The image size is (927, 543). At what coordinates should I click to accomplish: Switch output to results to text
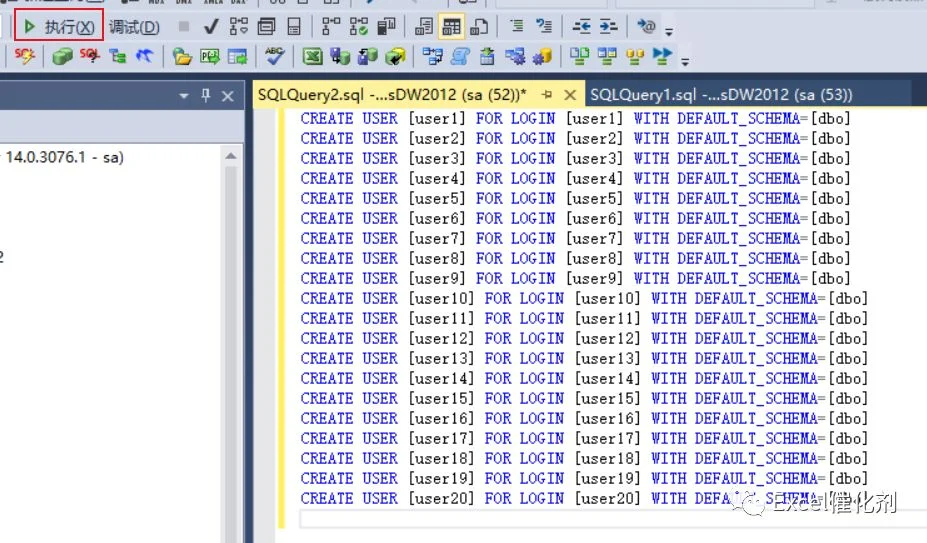point(423,27)
